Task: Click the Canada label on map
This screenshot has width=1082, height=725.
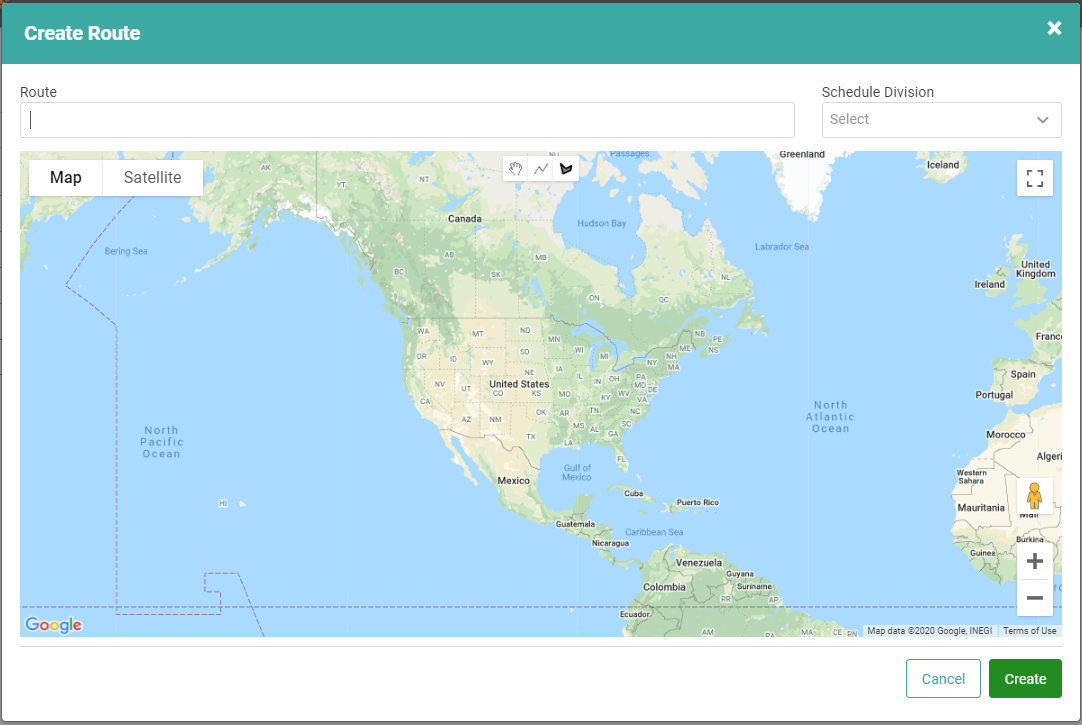Action: 464,219
